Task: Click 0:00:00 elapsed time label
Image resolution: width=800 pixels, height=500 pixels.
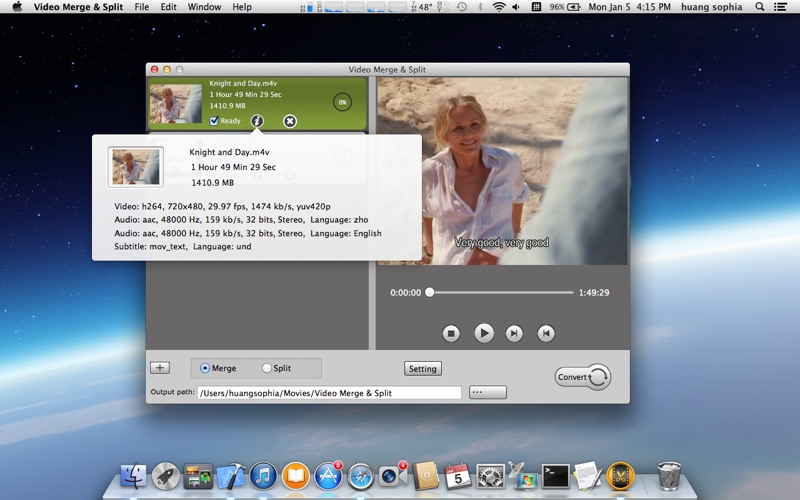Action: 406,292
